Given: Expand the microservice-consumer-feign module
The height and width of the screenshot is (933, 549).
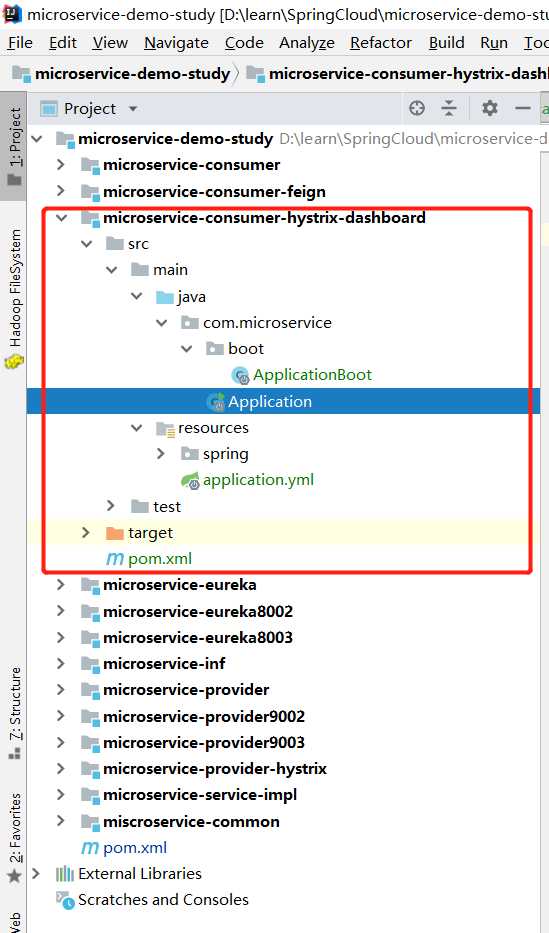Looking at the screenshot, I should point(61,191).
